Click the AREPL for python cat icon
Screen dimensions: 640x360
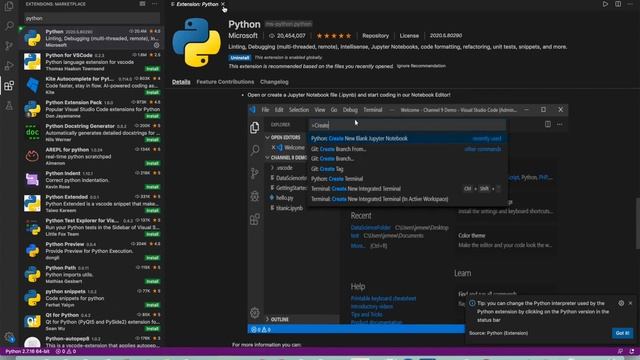tap(32, 156)
